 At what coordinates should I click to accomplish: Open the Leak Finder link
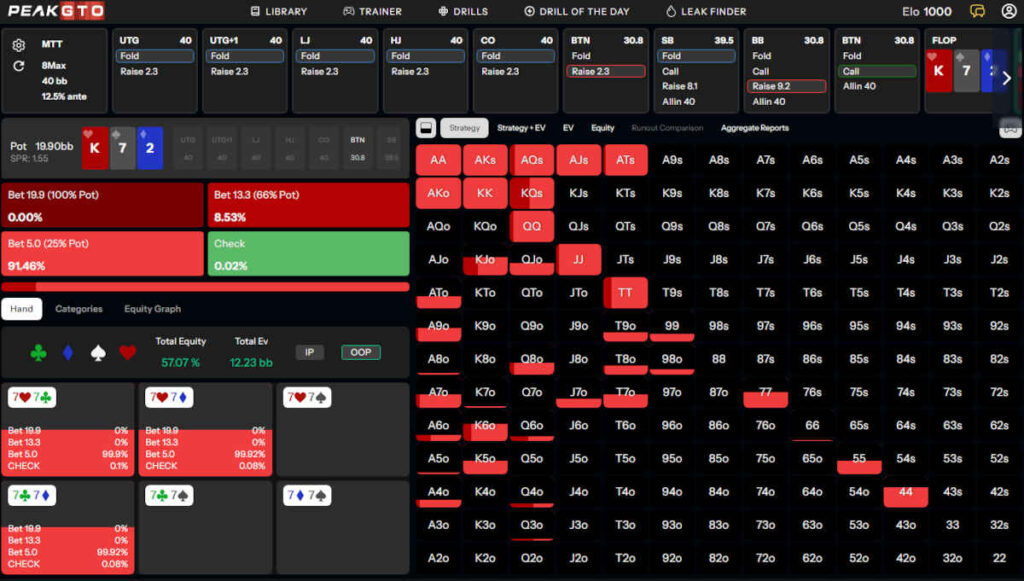tap(705, 11)
